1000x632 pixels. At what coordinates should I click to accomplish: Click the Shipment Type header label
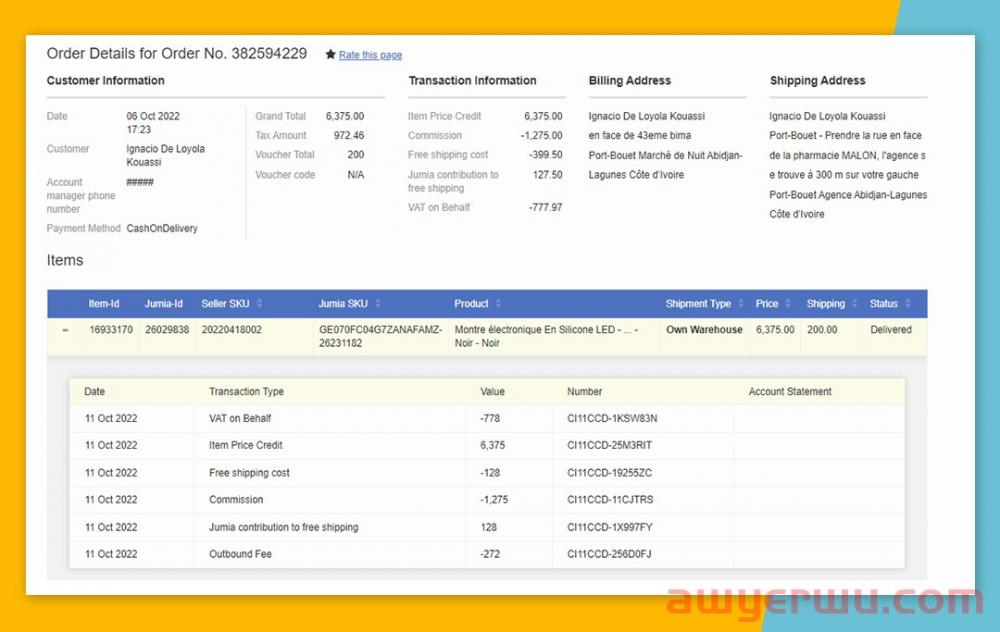pos(698,304)
